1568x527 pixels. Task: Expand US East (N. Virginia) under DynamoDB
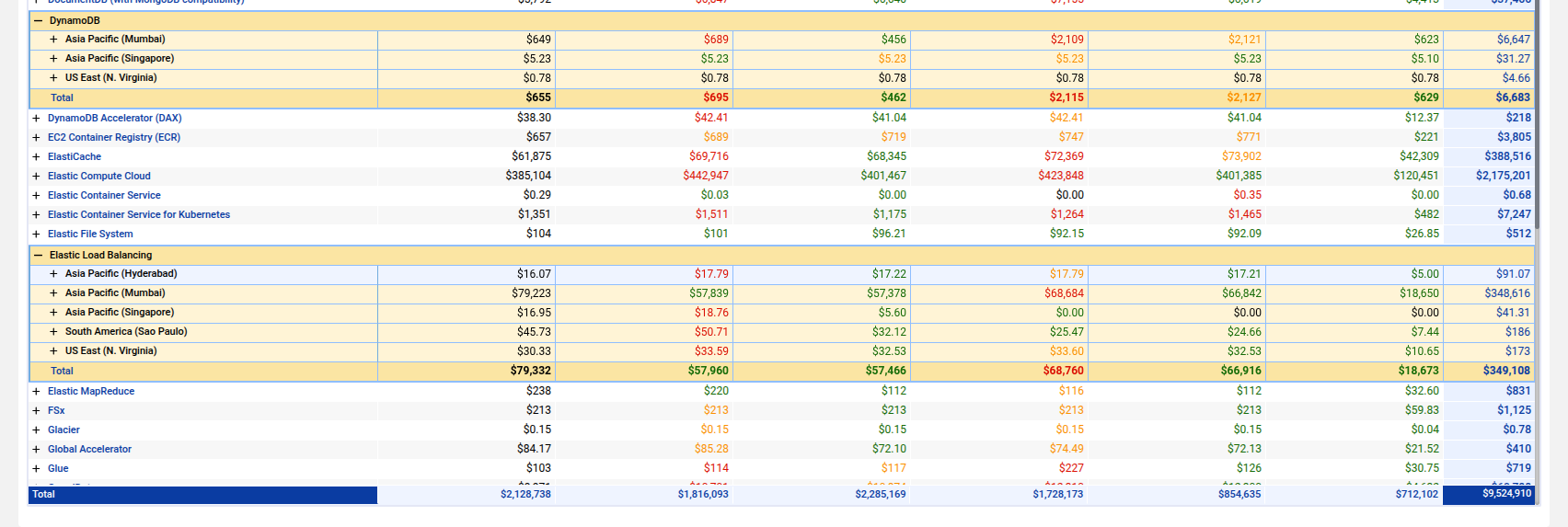pyautogui.click(x=53, y=78)
